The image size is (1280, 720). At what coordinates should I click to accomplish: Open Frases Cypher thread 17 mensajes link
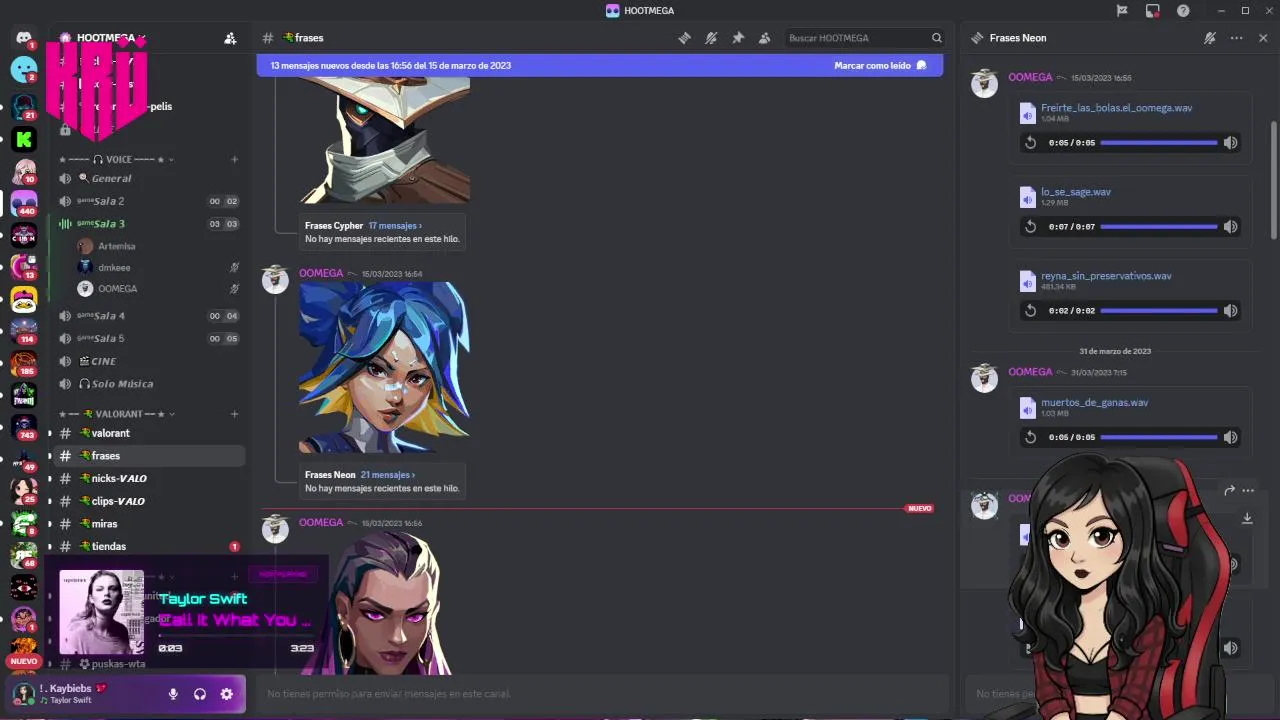point(395,226)
